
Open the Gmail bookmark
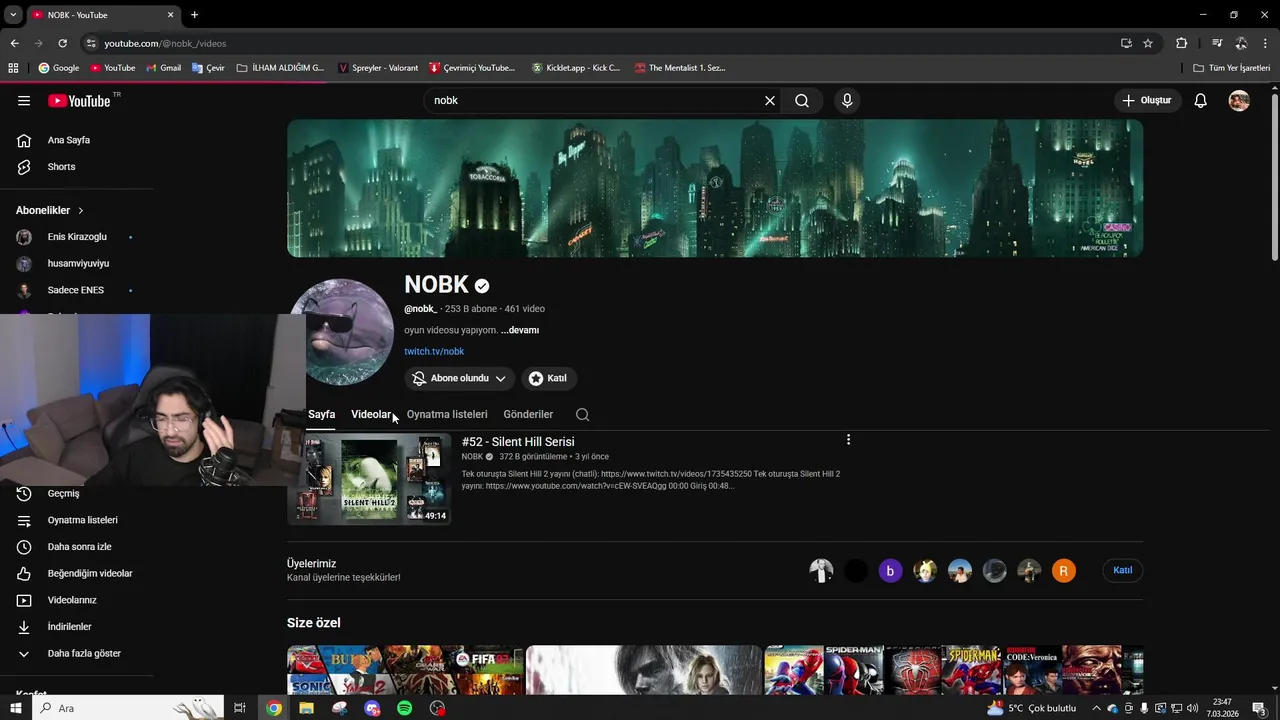pos(163,68)
